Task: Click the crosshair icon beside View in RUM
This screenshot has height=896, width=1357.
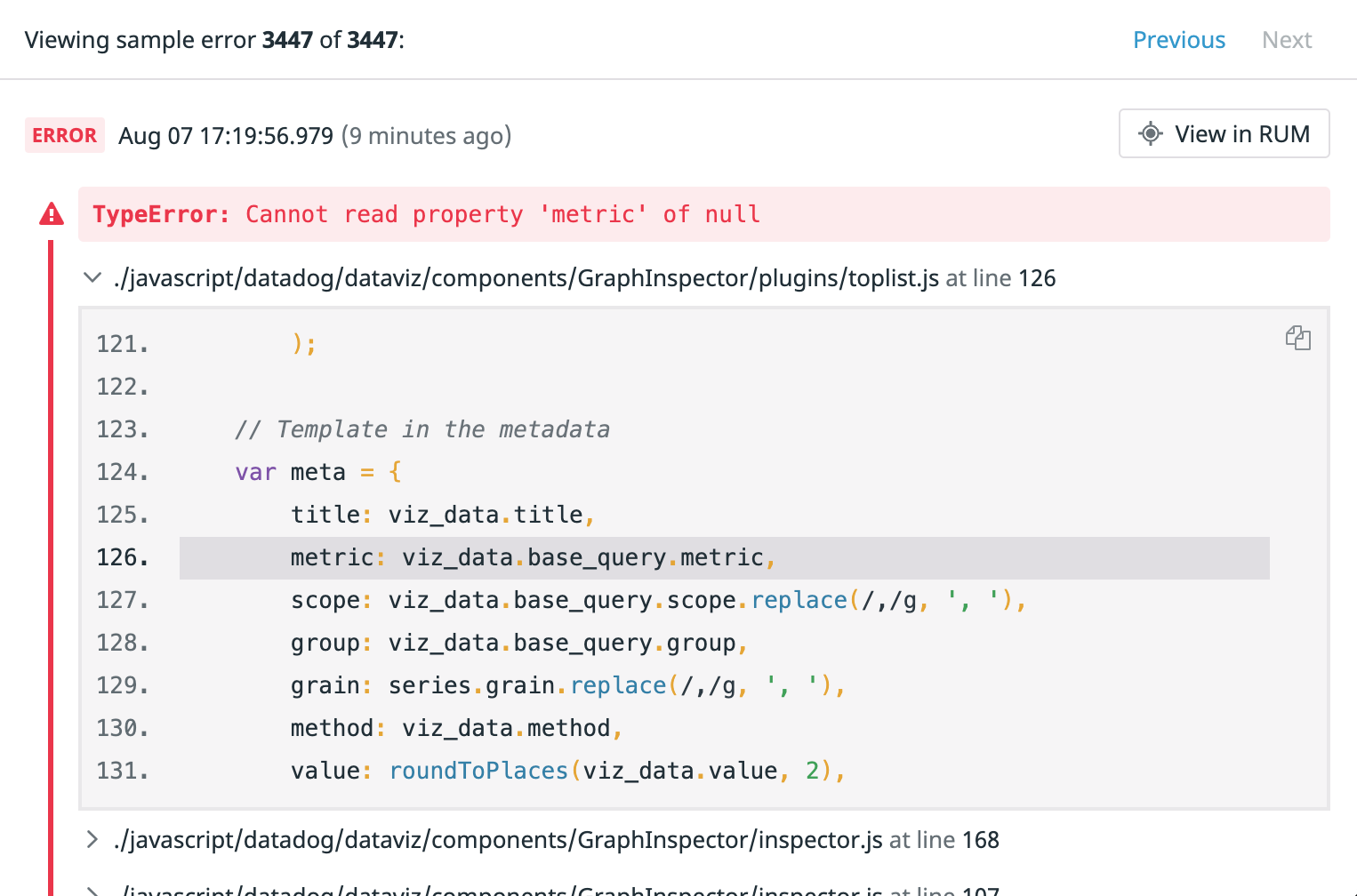Action: [1150, 134]
